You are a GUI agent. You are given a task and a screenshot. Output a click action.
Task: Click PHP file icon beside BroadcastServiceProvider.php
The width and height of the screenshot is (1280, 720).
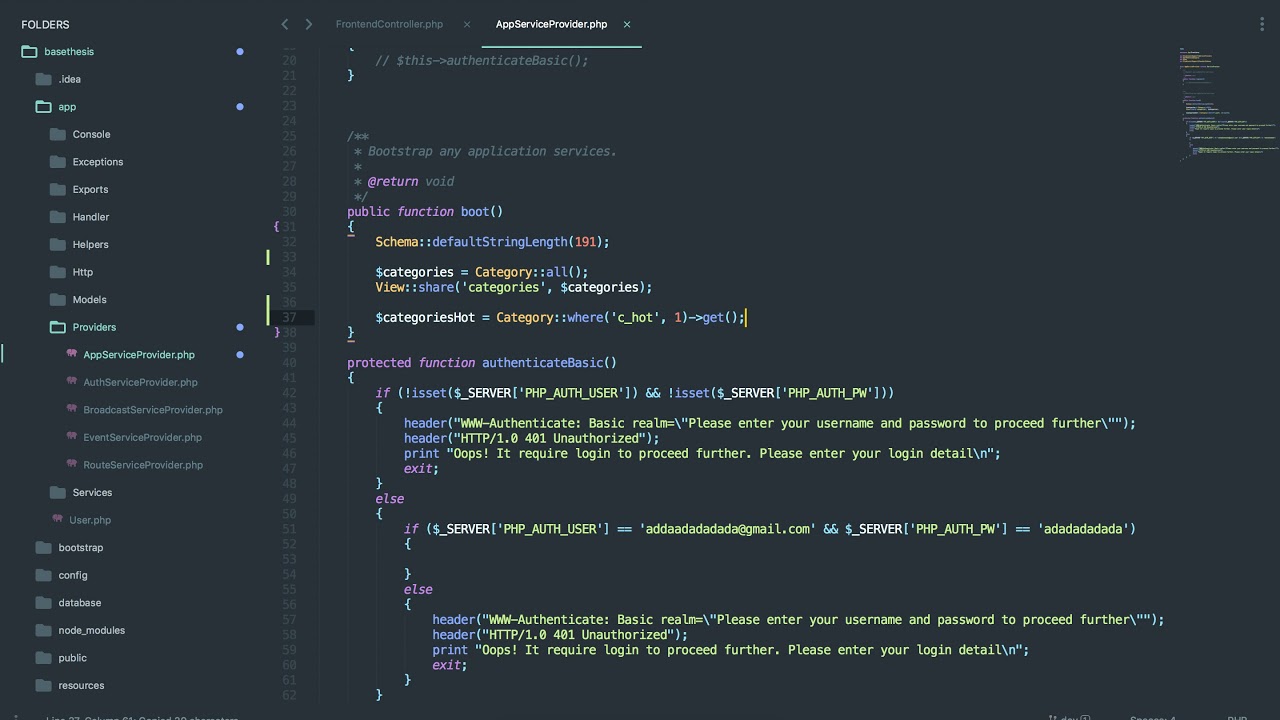pyautogui.click(x=72, y=409)
